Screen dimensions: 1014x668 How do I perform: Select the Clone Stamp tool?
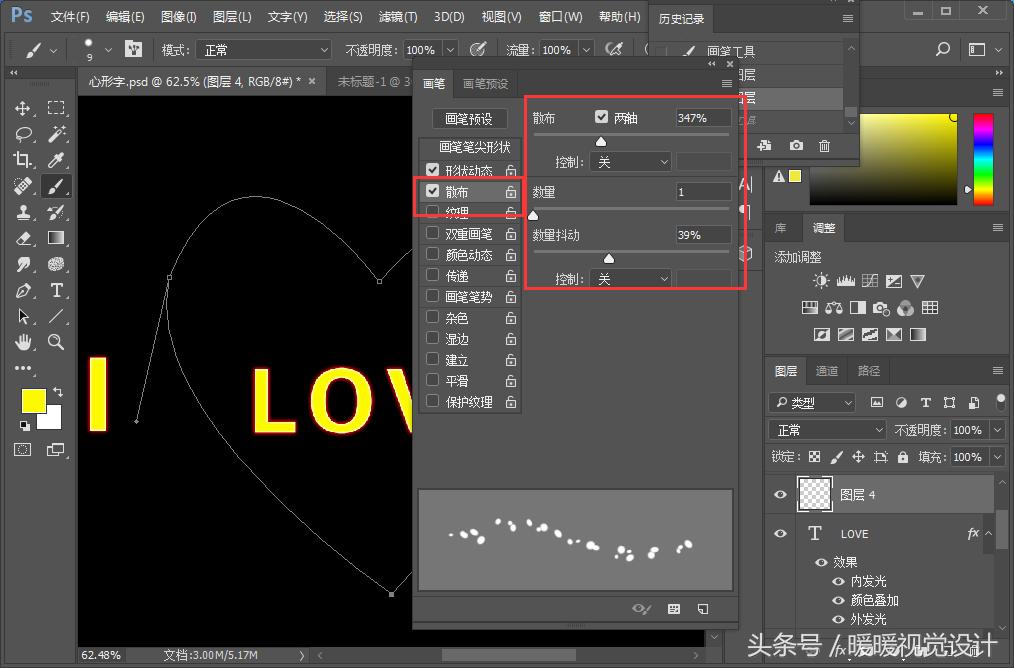[24, 213]
